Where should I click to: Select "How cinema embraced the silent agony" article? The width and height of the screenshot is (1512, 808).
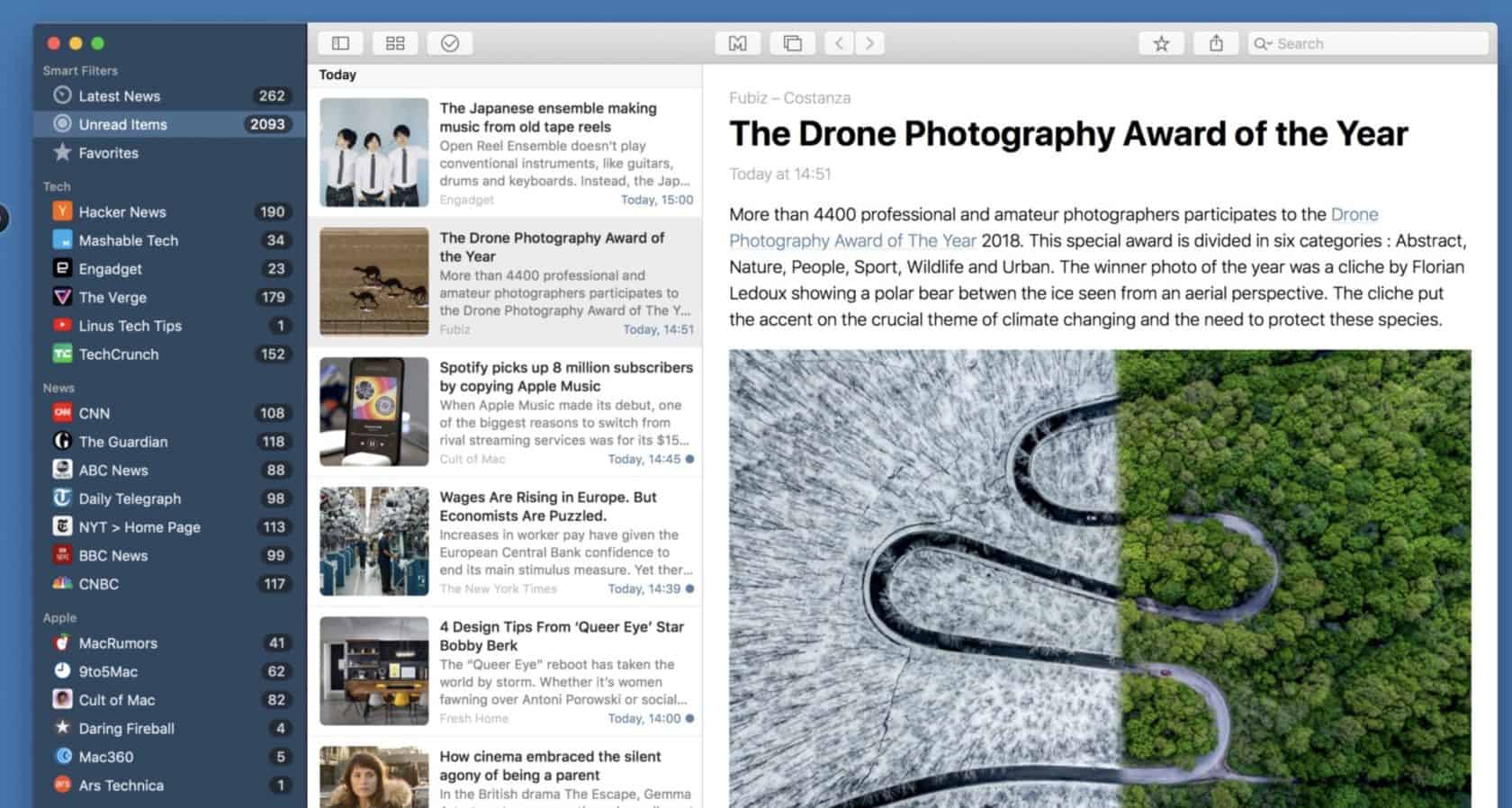505,774
